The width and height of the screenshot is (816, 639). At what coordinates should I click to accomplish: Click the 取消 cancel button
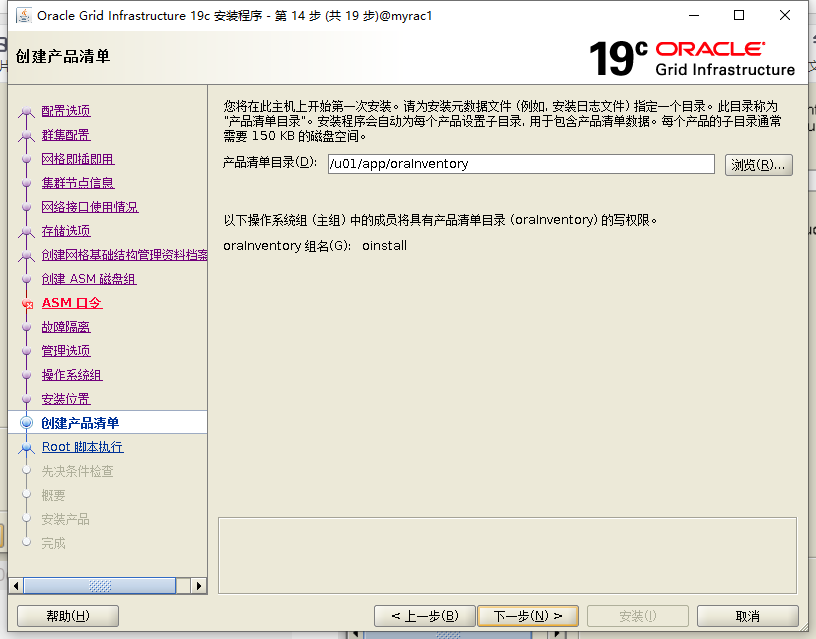pos(747,616)
